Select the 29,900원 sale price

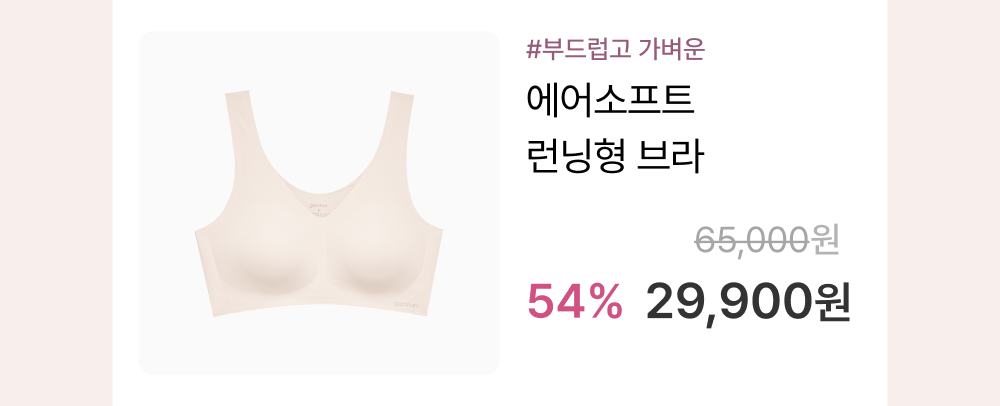[749, 302]
